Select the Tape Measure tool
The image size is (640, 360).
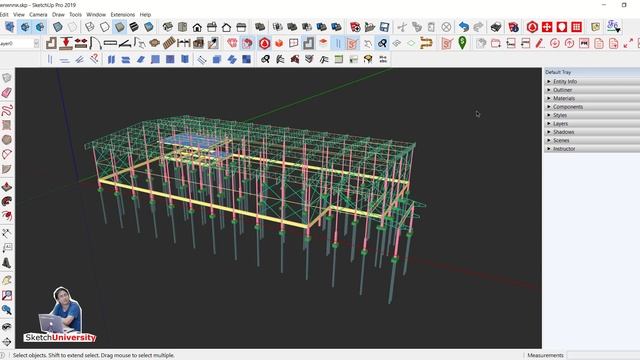pyautogui.click(x=7, y=233)
